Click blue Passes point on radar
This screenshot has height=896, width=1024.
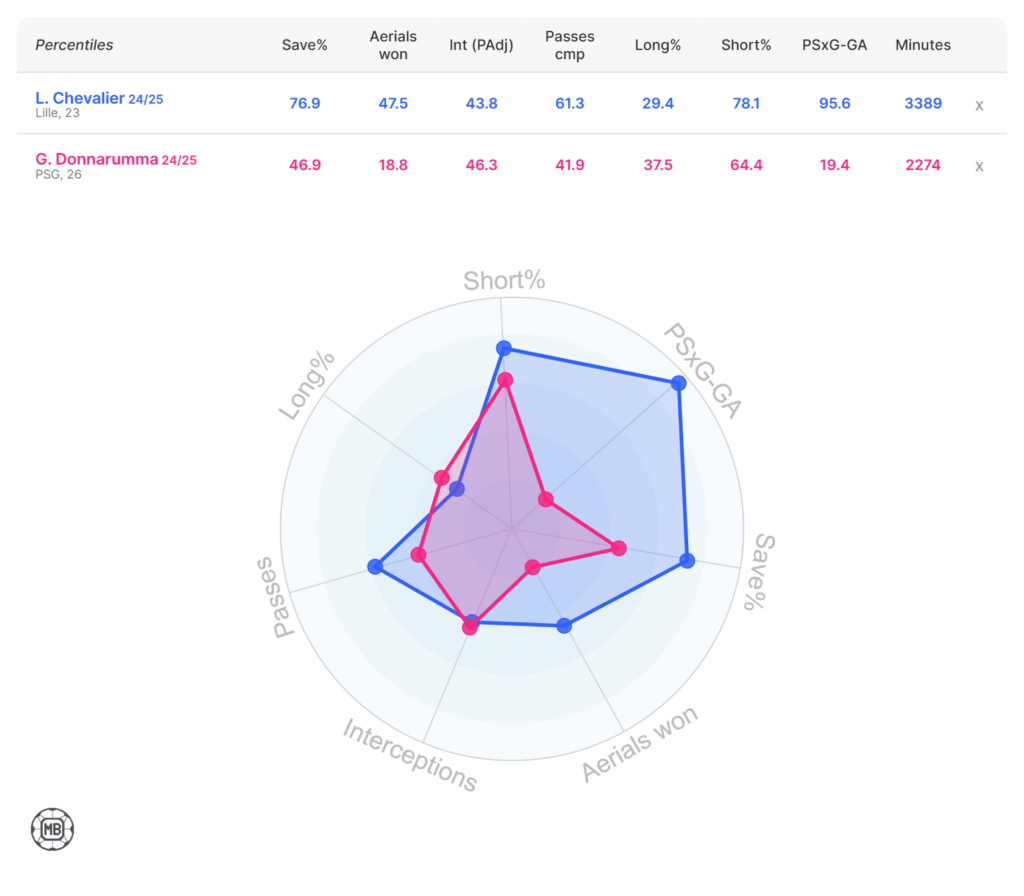coord(375,567)
